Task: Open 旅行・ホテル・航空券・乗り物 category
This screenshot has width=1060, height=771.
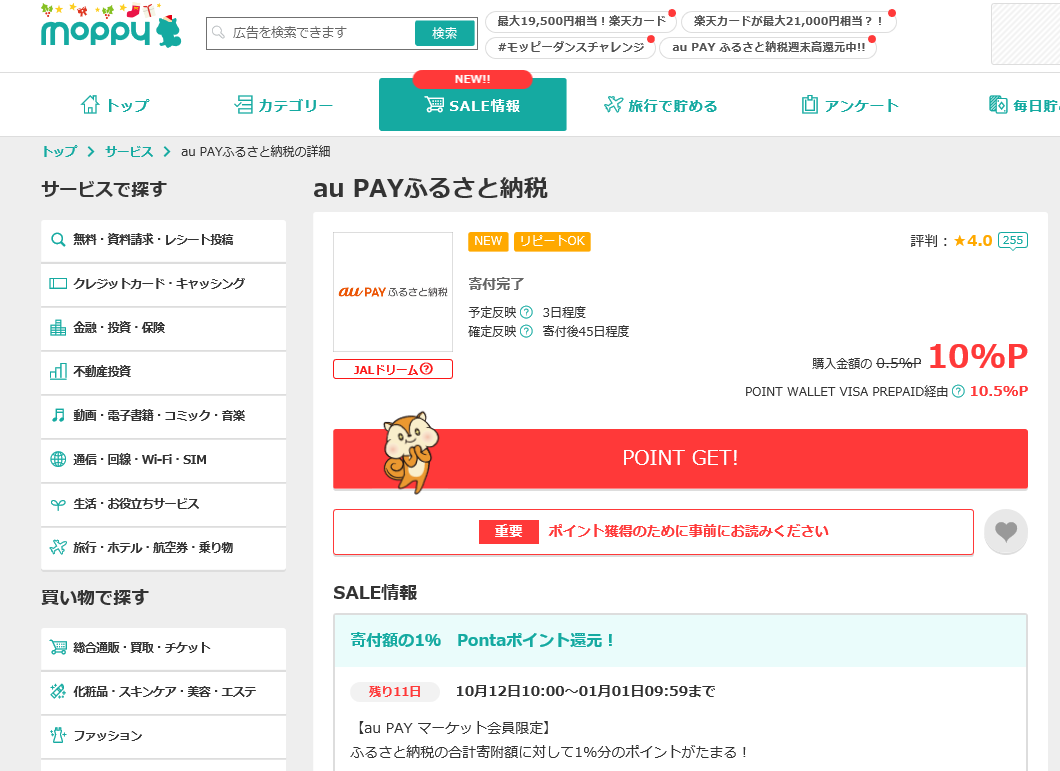Action: click(164, 548)
